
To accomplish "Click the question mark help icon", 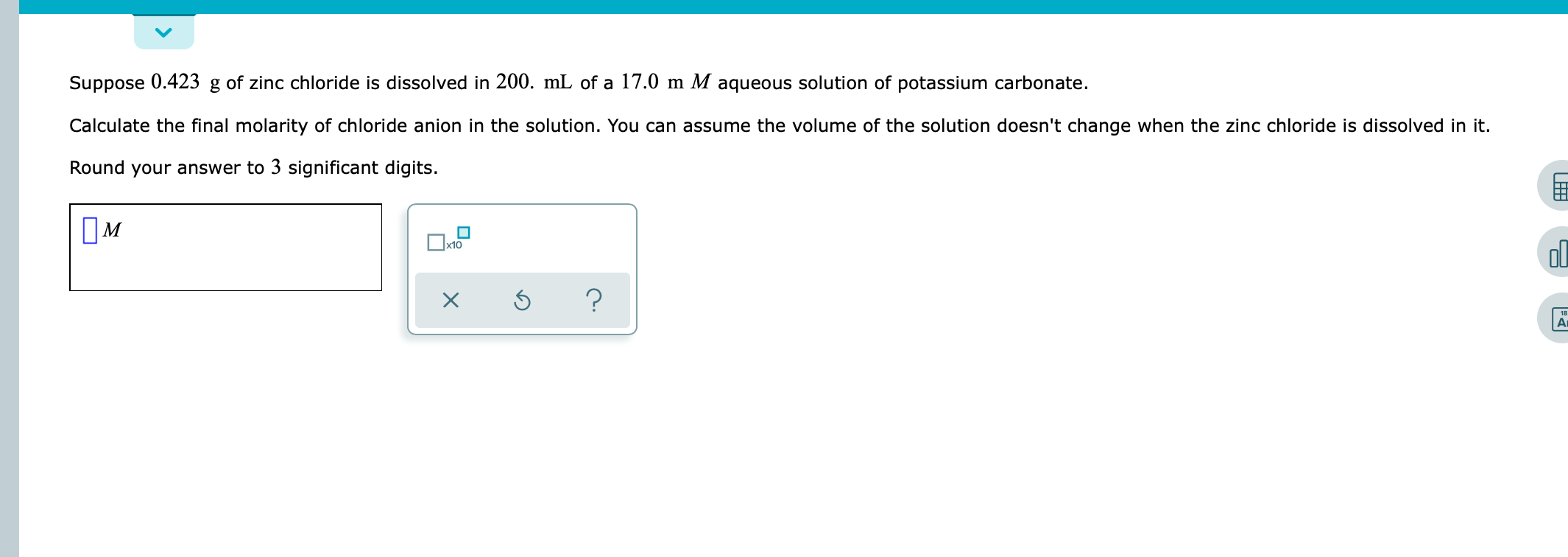I will 593,299.
